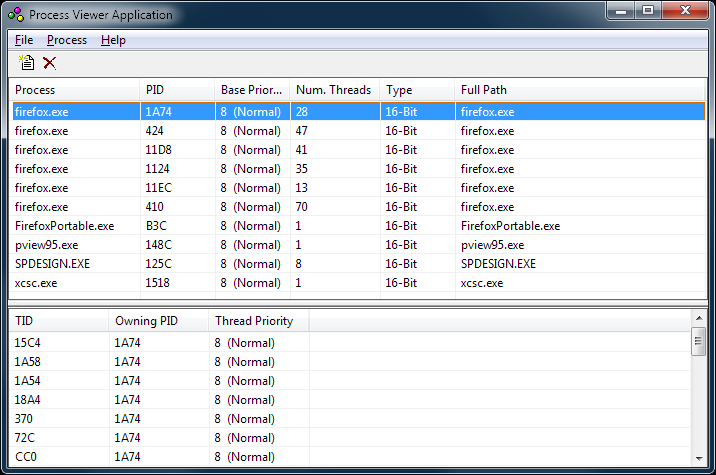Click thread count 70 cell
716x475 pixels.
coord(301,207)
